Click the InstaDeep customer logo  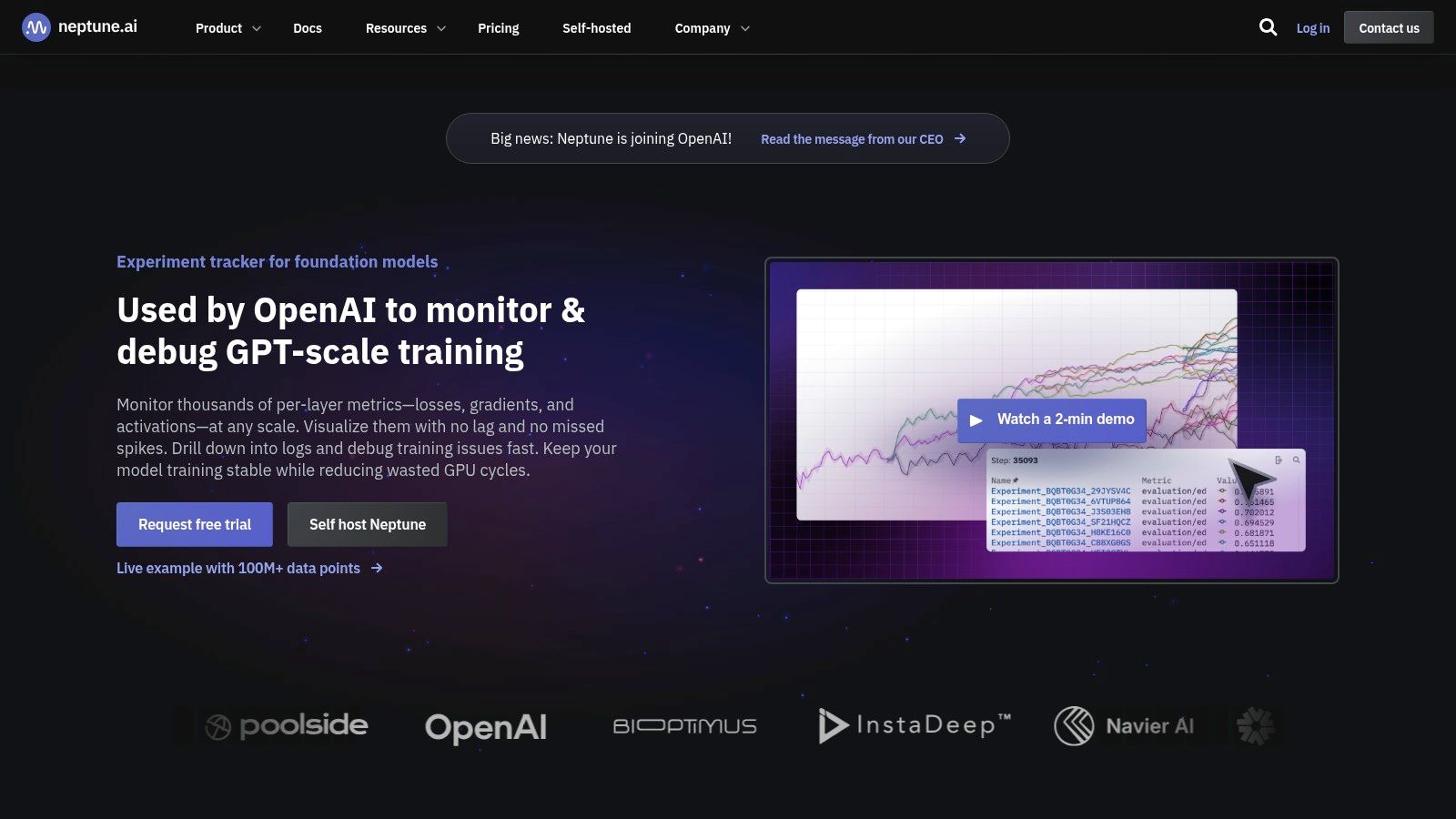915,726
